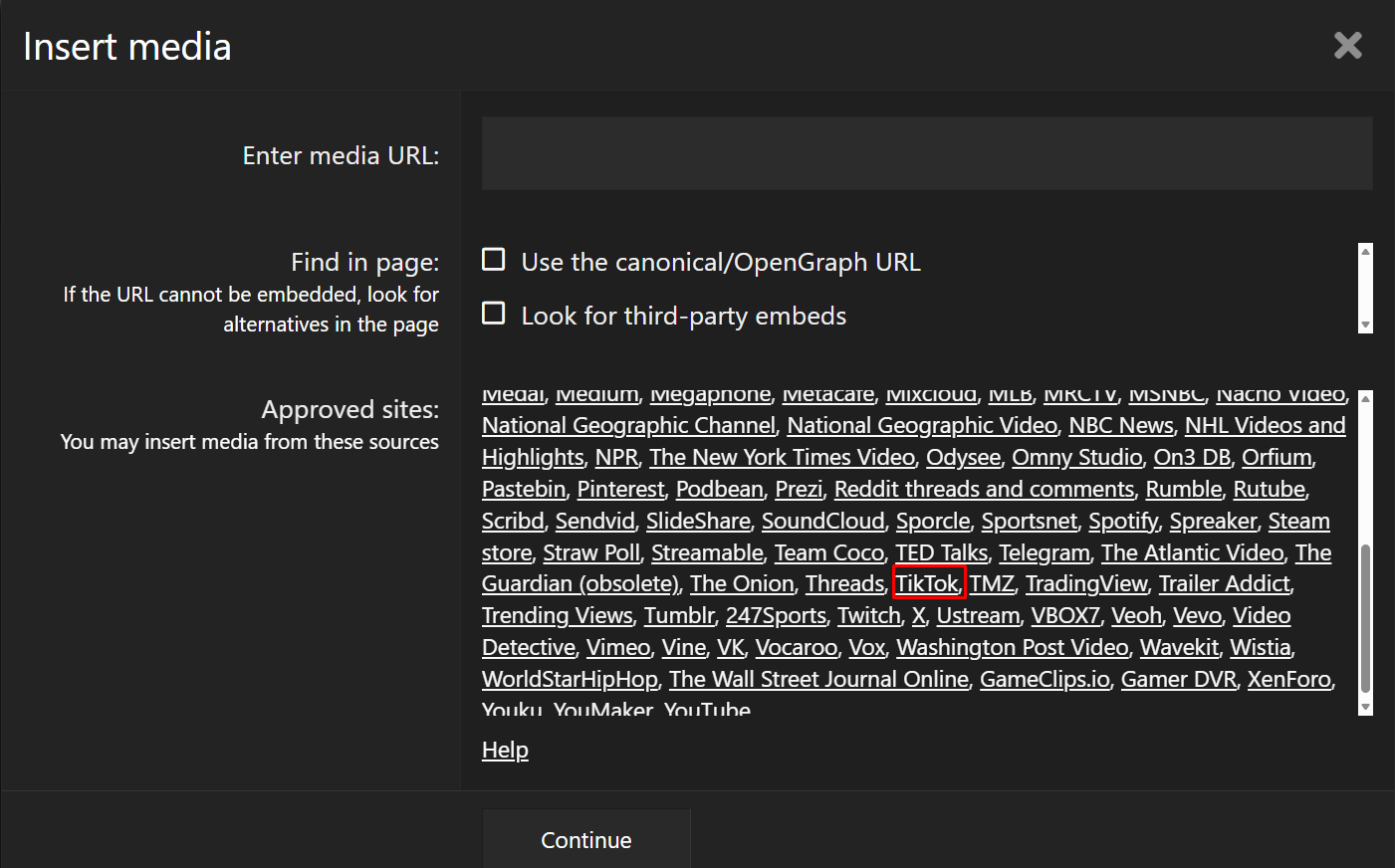1395x868 pixels.
Task: Click the SoundCloud link
Action: point(823,522)
